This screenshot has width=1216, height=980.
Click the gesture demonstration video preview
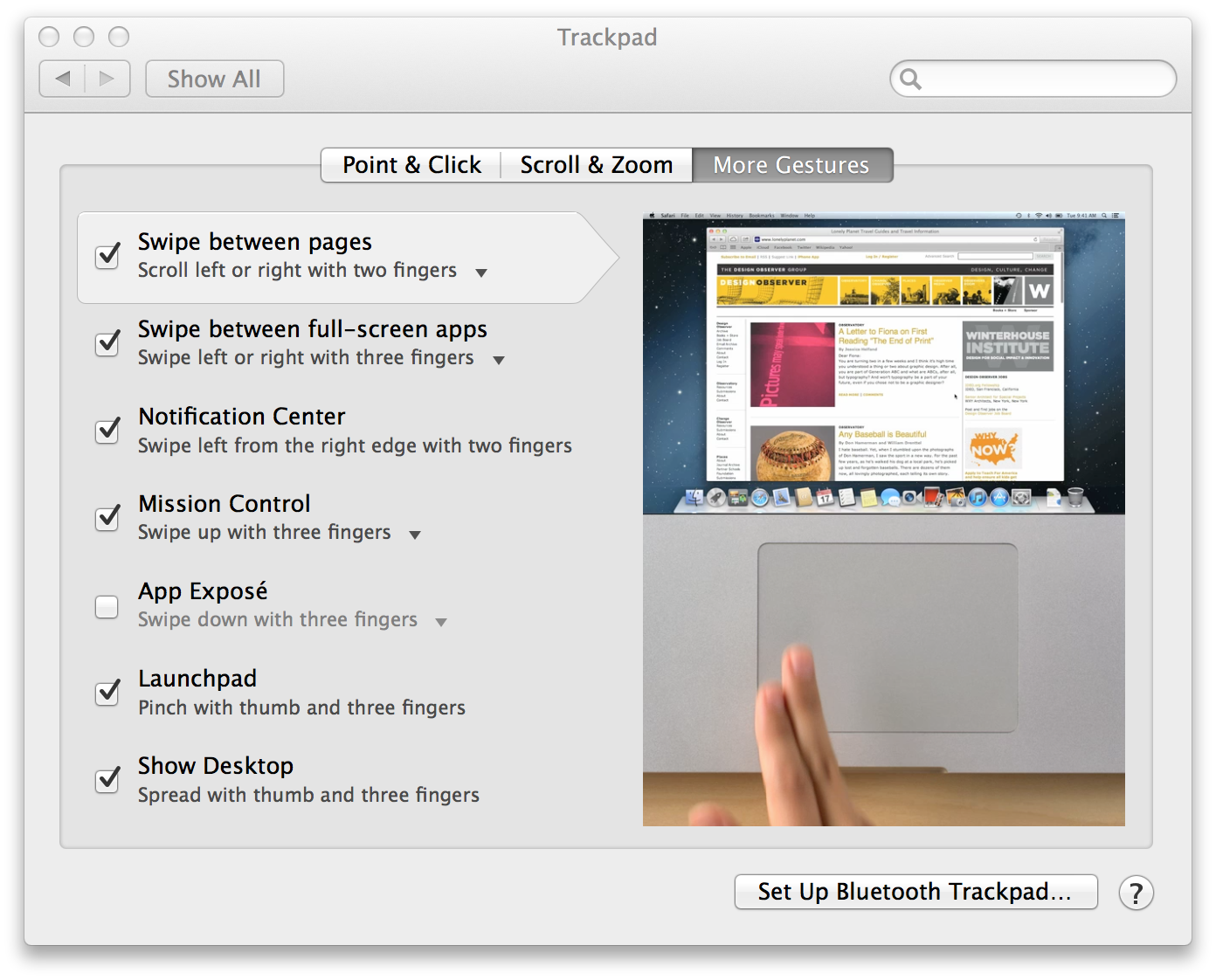click(x=884, y=519)
